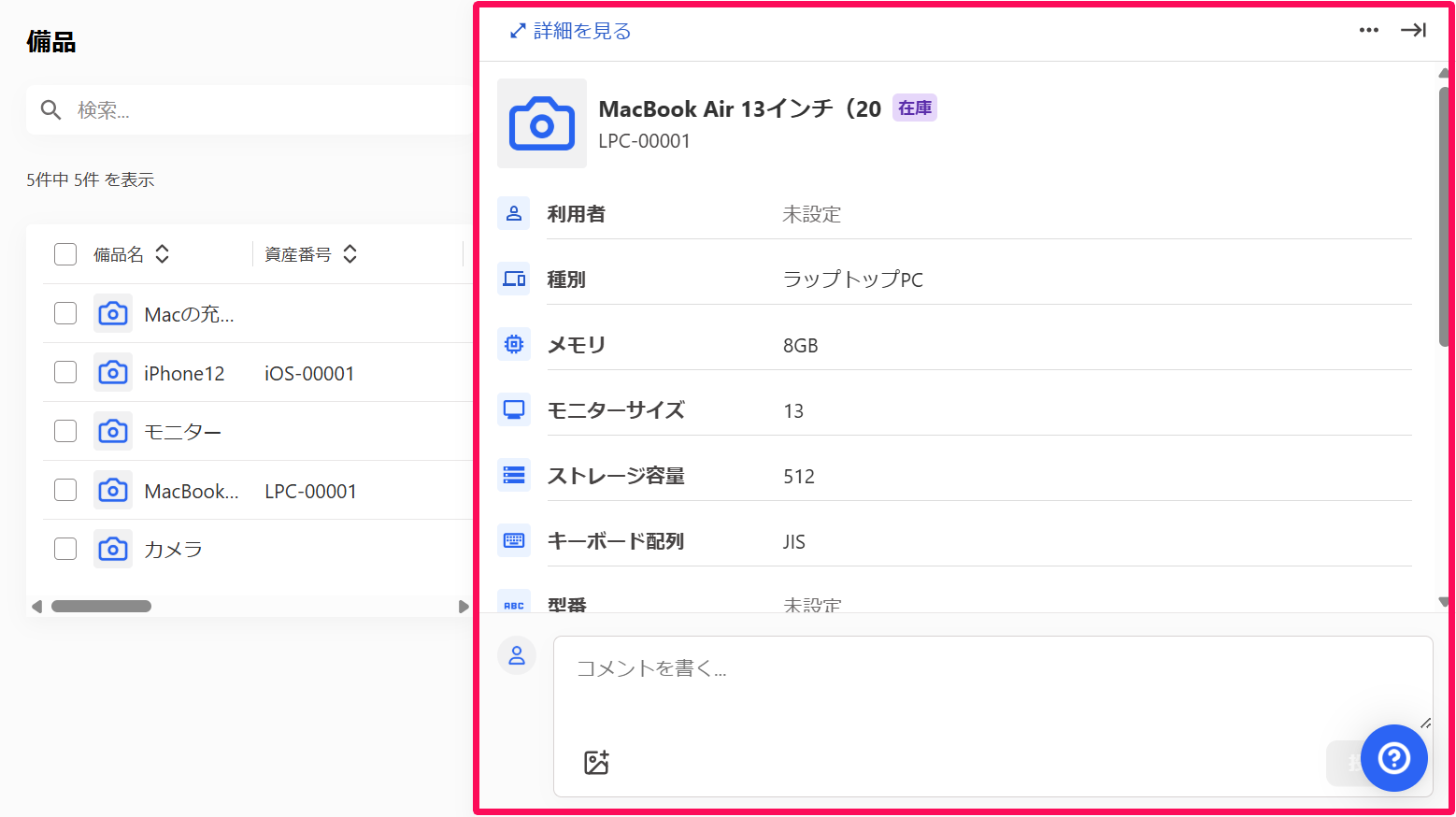Screen dimensions: 1456x817
Task: Click the expand icon beside 詳細を見る
Action: coord(518,31)
